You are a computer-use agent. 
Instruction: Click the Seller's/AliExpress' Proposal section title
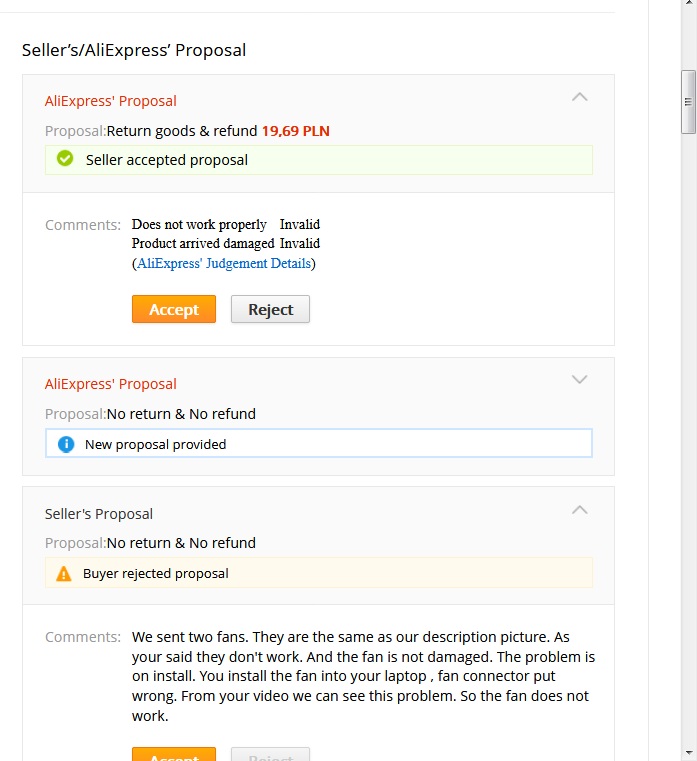coord(134,50)
